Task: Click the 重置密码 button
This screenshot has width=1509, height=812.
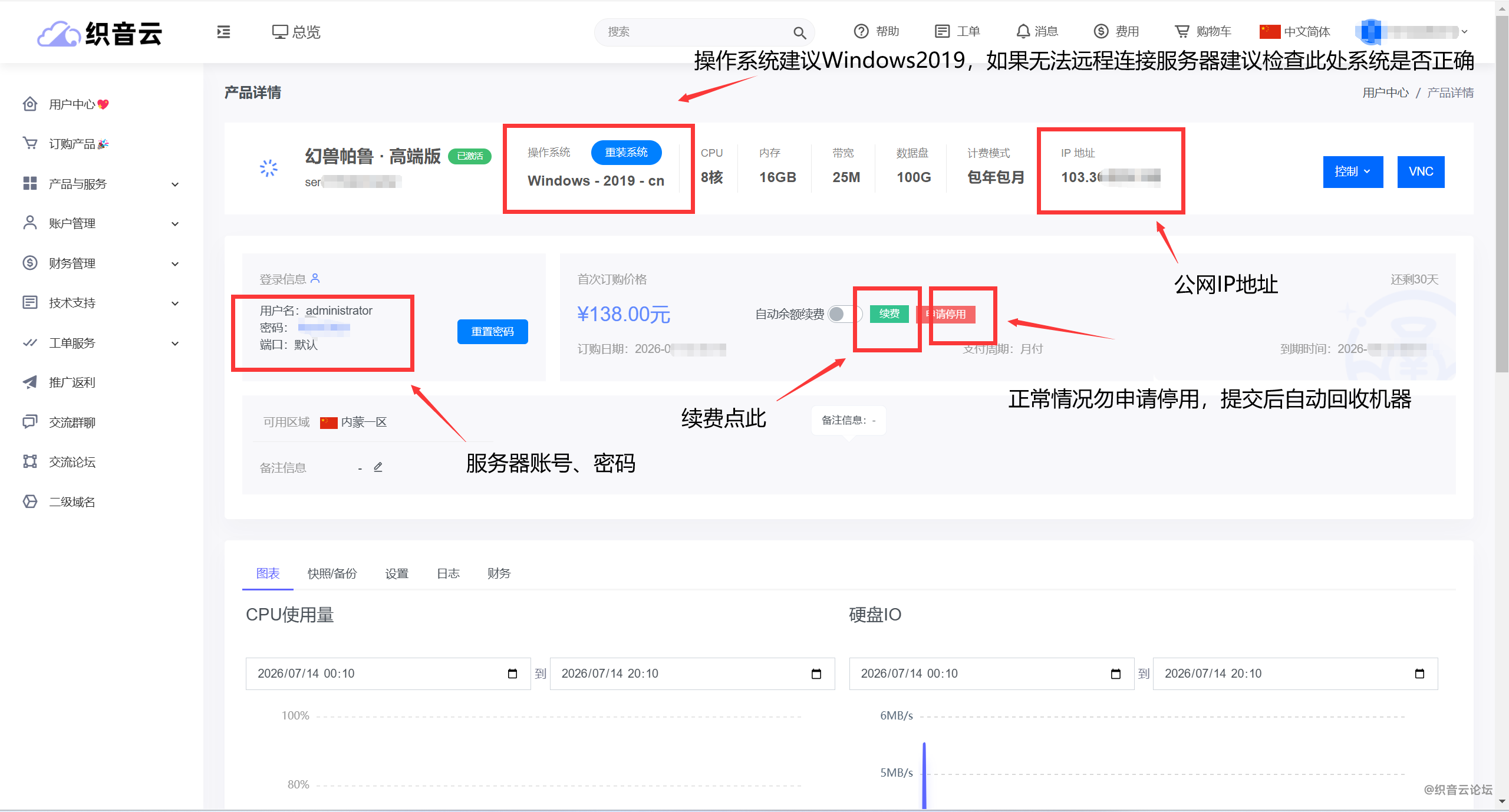Action: click(492, 332)
